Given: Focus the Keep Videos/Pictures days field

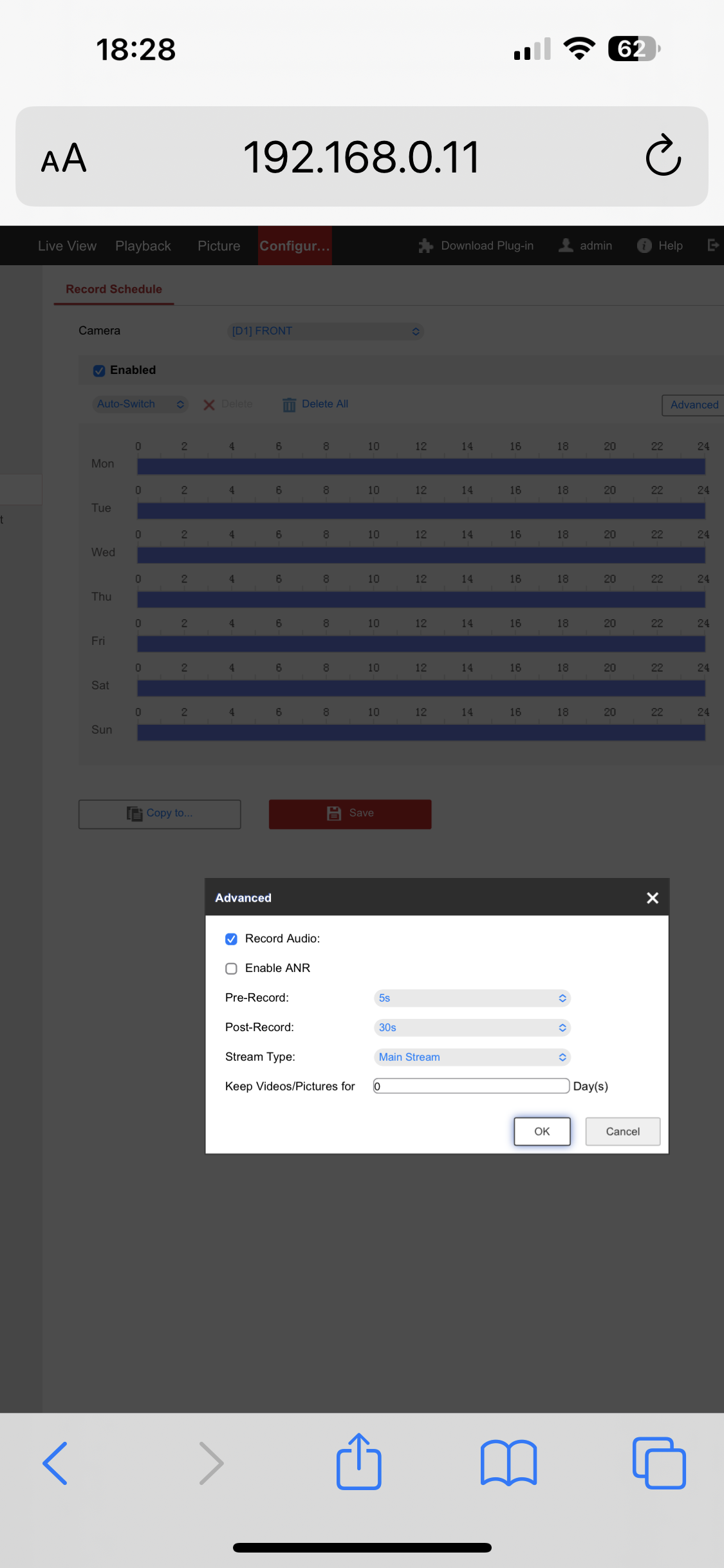Looking at the screenshot, I should [x=471, y=1087].
